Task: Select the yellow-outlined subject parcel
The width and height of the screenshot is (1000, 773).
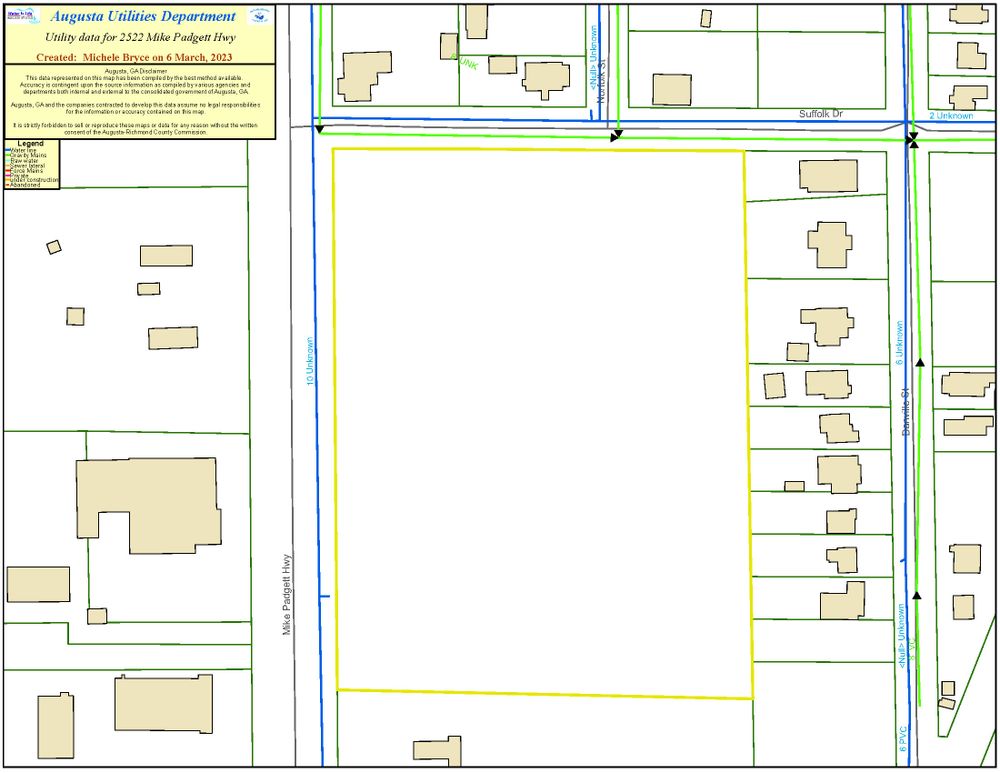Action: tap(540, 420)
